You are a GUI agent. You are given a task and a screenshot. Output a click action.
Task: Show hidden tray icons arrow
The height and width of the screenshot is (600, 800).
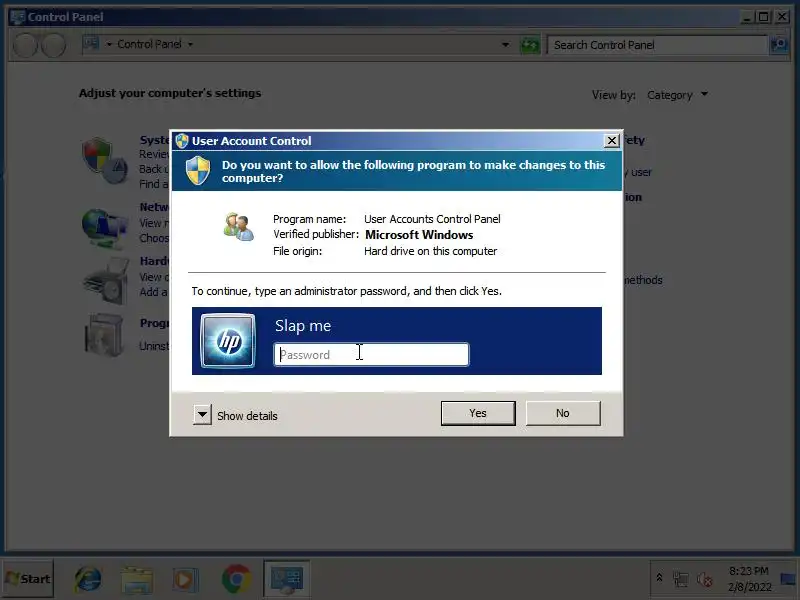(659, 578)
